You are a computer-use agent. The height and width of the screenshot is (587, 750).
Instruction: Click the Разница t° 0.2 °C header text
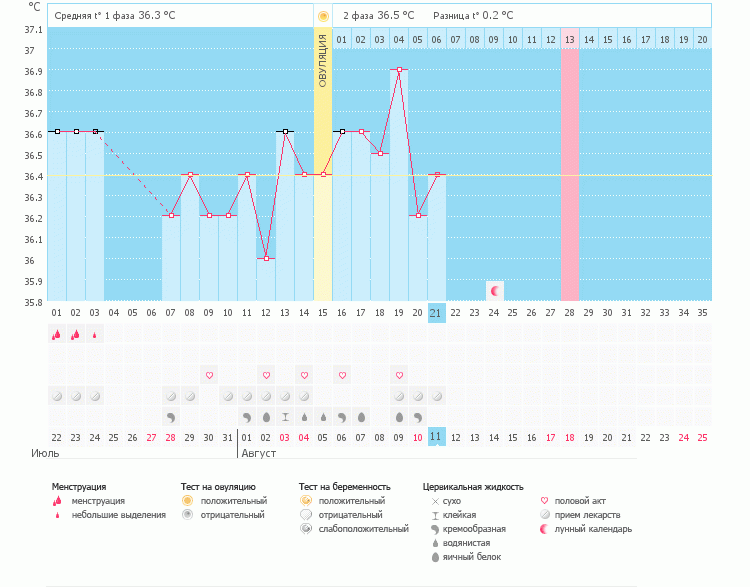(x=473, y=16)
